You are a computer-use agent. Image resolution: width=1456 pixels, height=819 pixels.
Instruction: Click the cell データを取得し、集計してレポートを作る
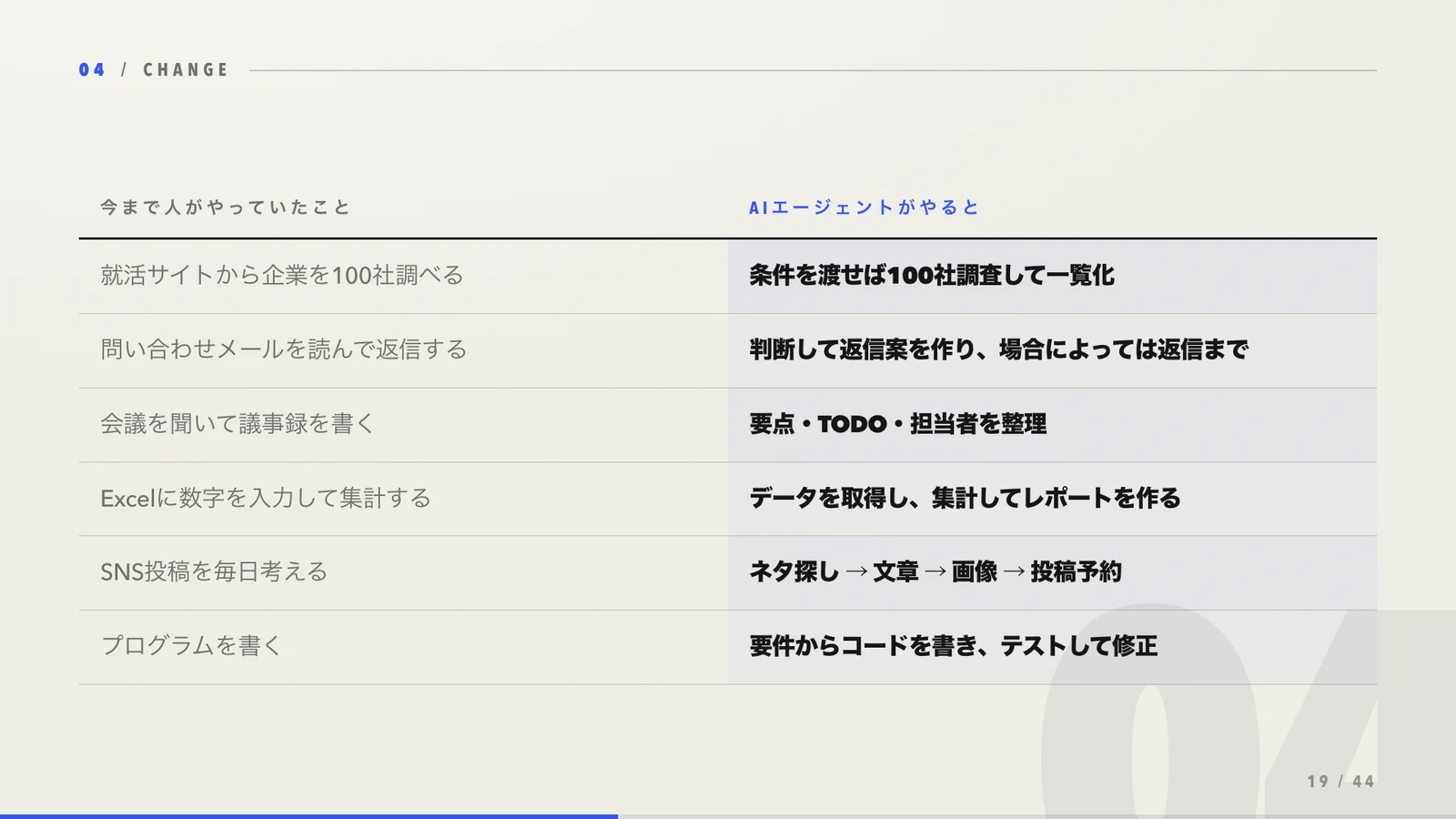coord(1052,499)
